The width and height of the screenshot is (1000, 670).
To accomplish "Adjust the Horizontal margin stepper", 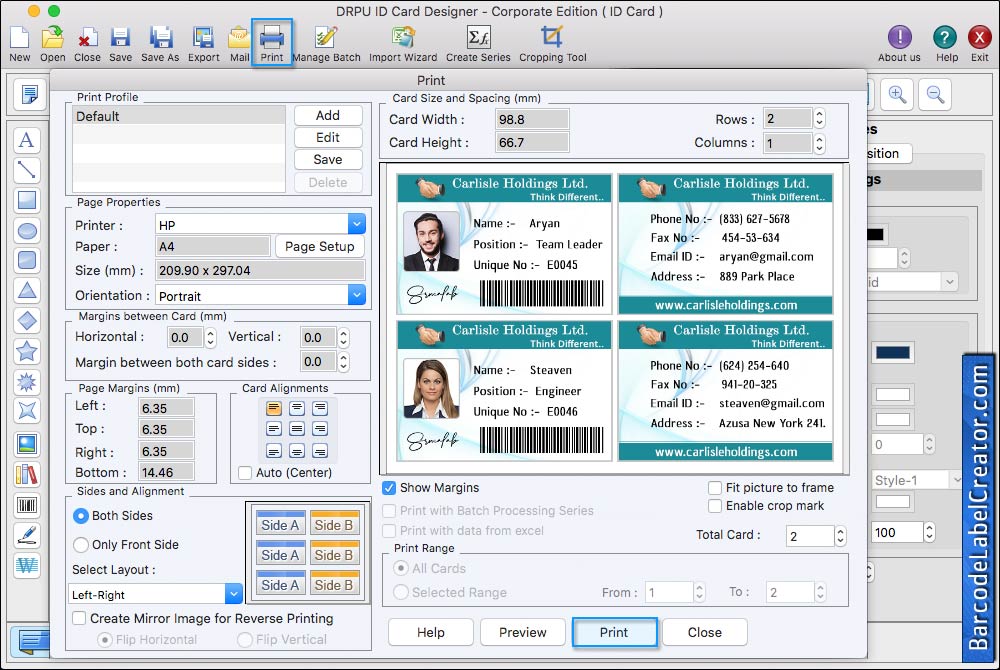I will [210, 337].
